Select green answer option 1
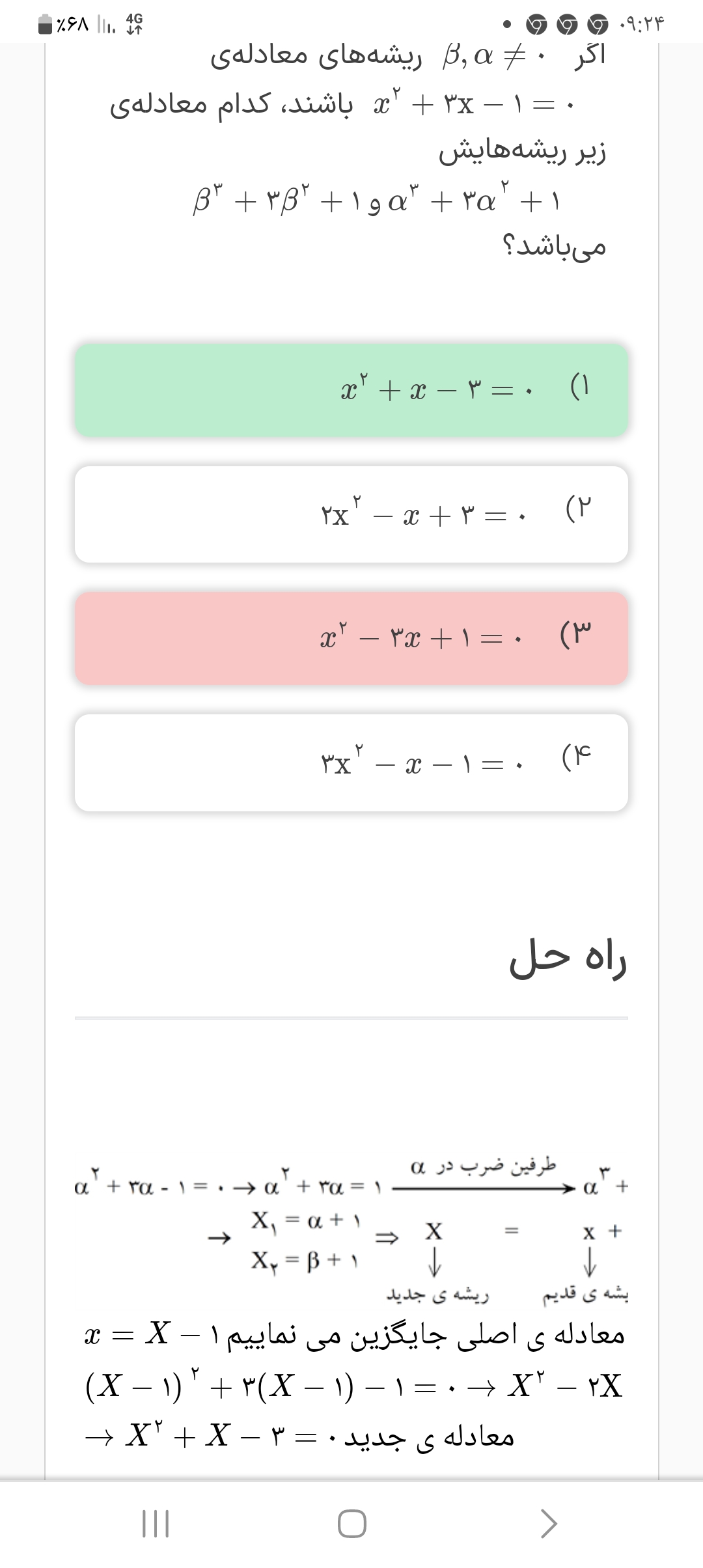 [351, 389]
